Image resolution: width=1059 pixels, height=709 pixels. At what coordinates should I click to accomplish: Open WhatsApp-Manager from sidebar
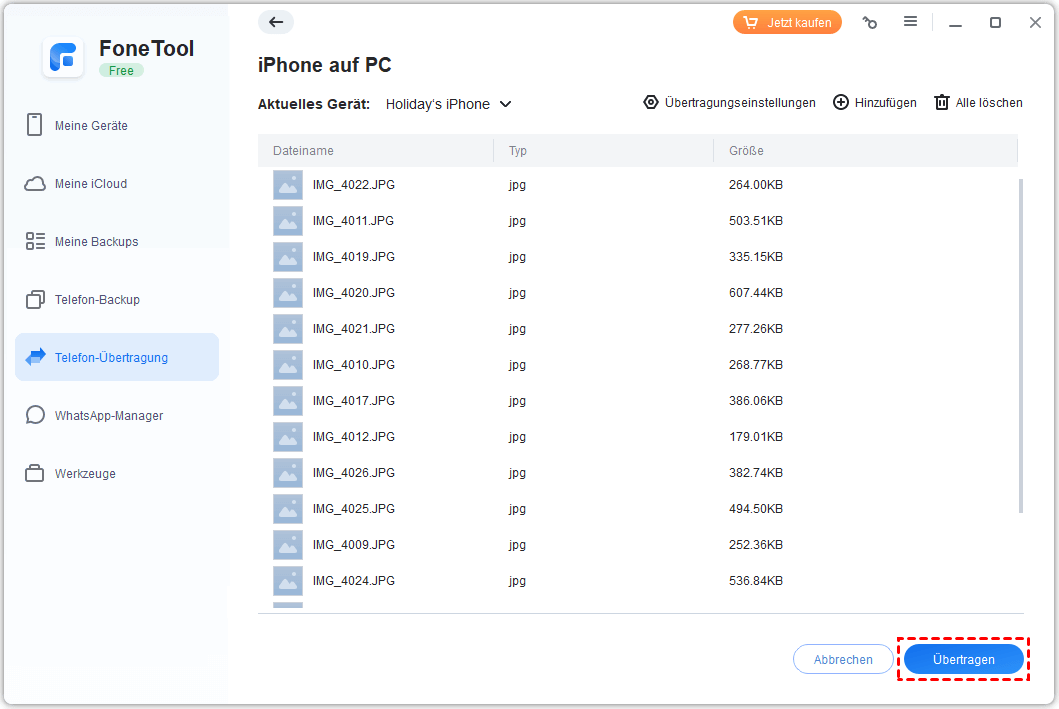point(108,416)
